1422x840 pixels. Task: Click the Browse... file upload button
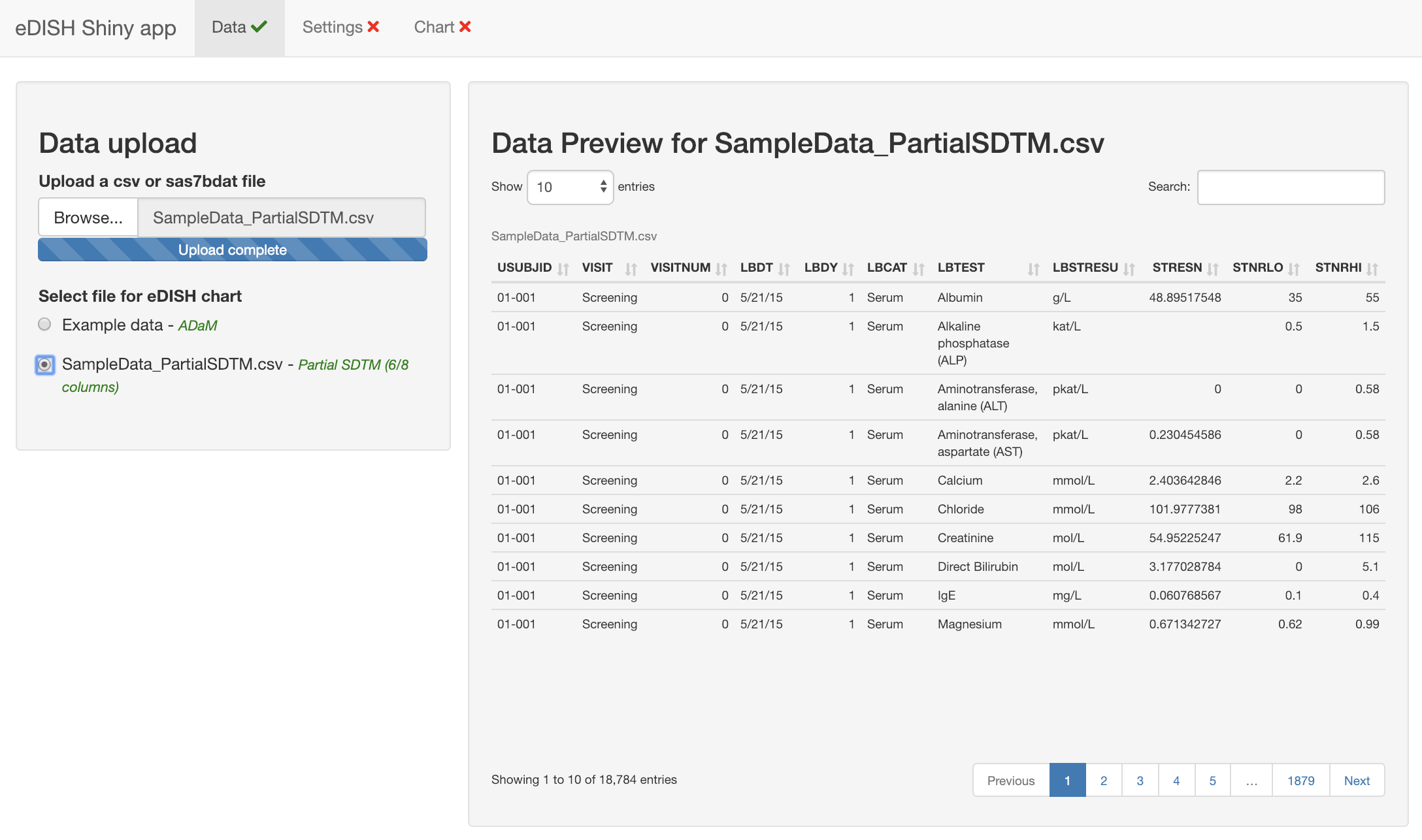coord(88,218)
